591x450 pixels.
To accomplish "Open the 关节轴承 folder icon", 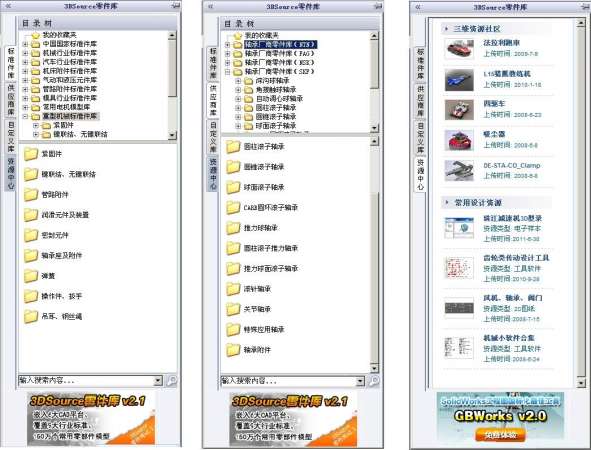I will [233, 309].
